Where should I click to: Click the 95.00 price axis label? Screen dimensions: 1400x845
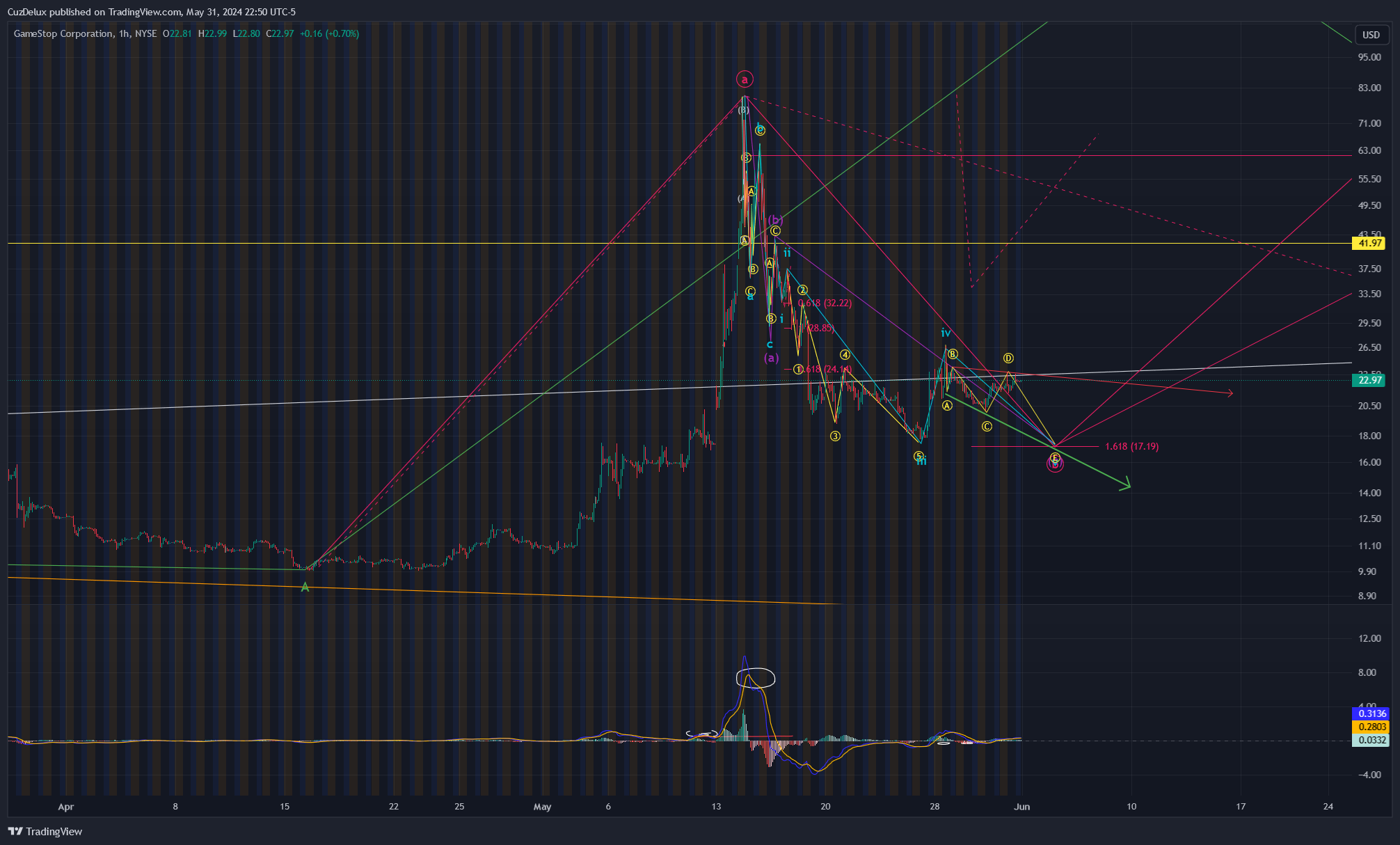tap(1369, 57)
